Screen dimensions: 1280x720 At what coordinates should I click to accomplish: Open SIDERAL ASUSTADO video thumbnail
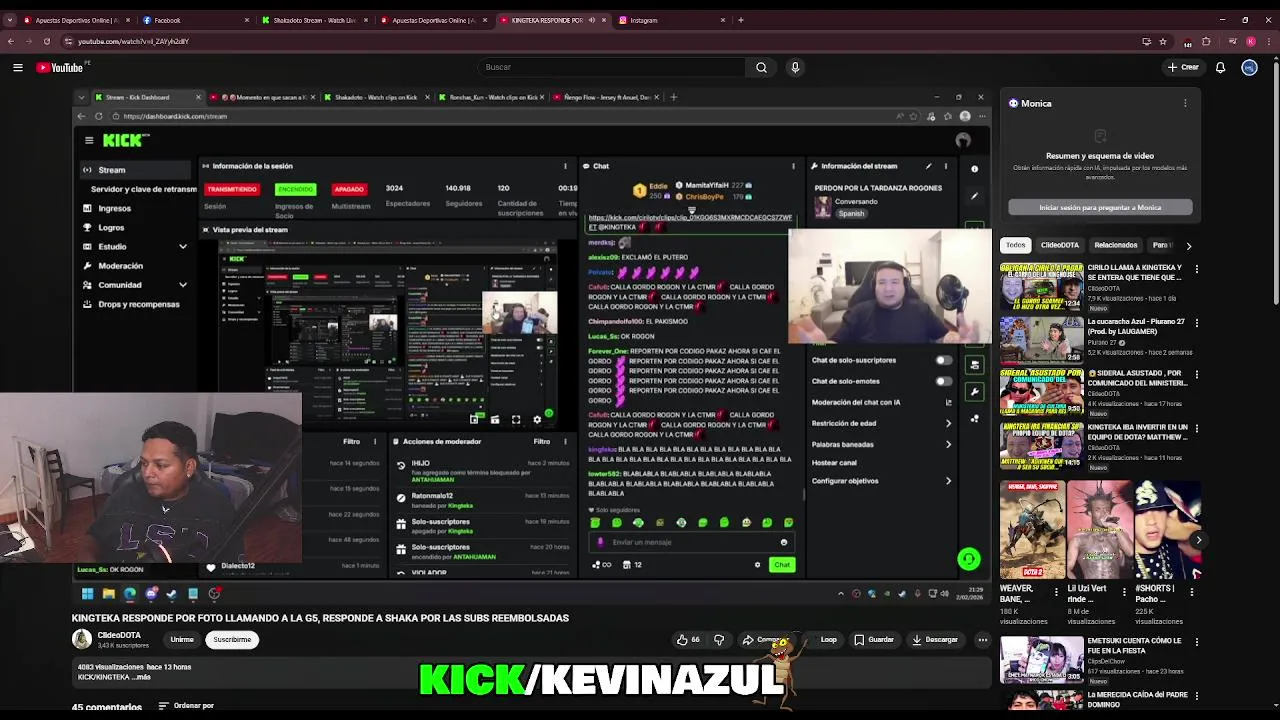point(1041,393)
